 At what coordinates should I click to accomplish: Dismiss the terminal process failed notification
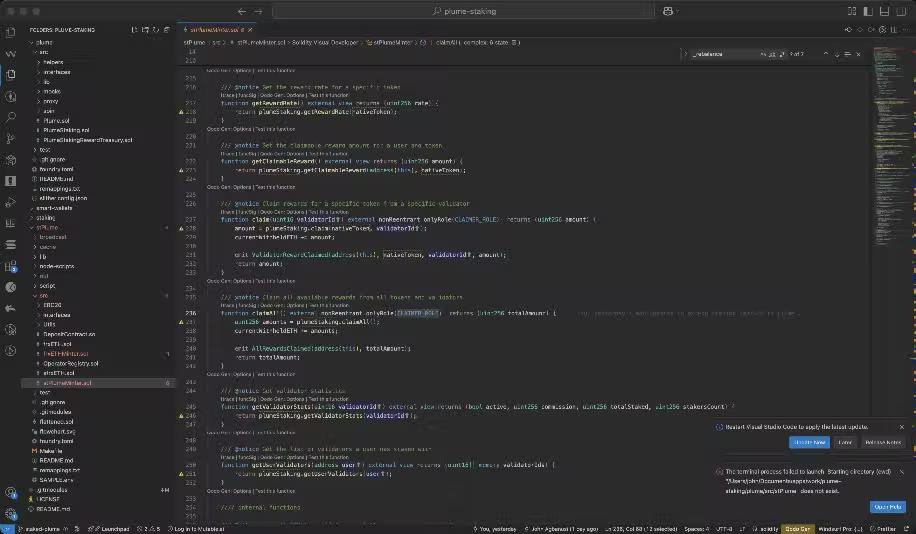pos(901,471)
